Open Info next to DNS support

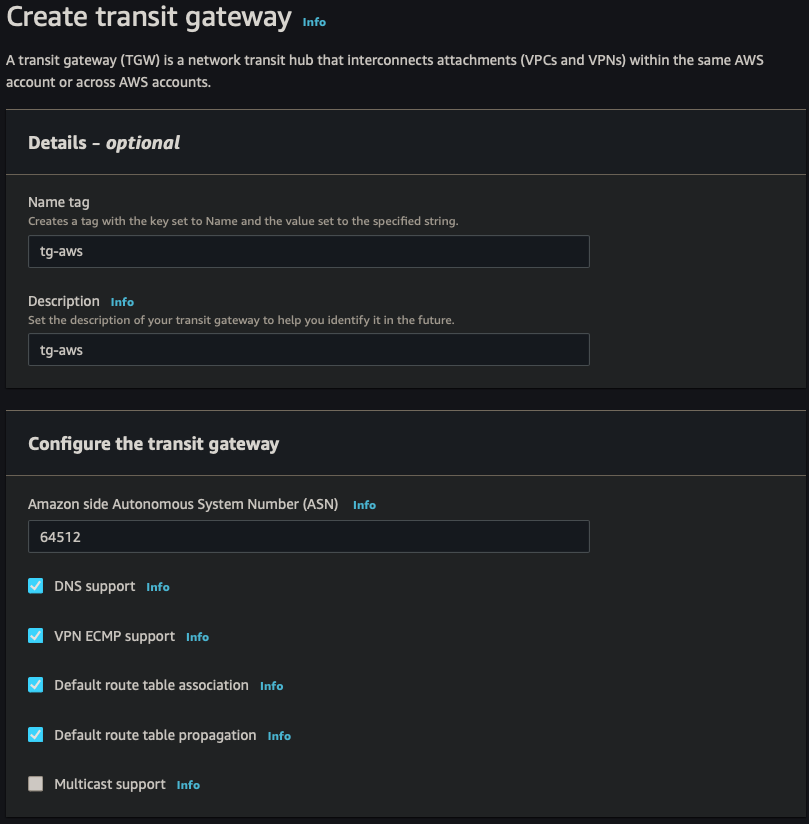pyautogui.click(x=157, y=587)
